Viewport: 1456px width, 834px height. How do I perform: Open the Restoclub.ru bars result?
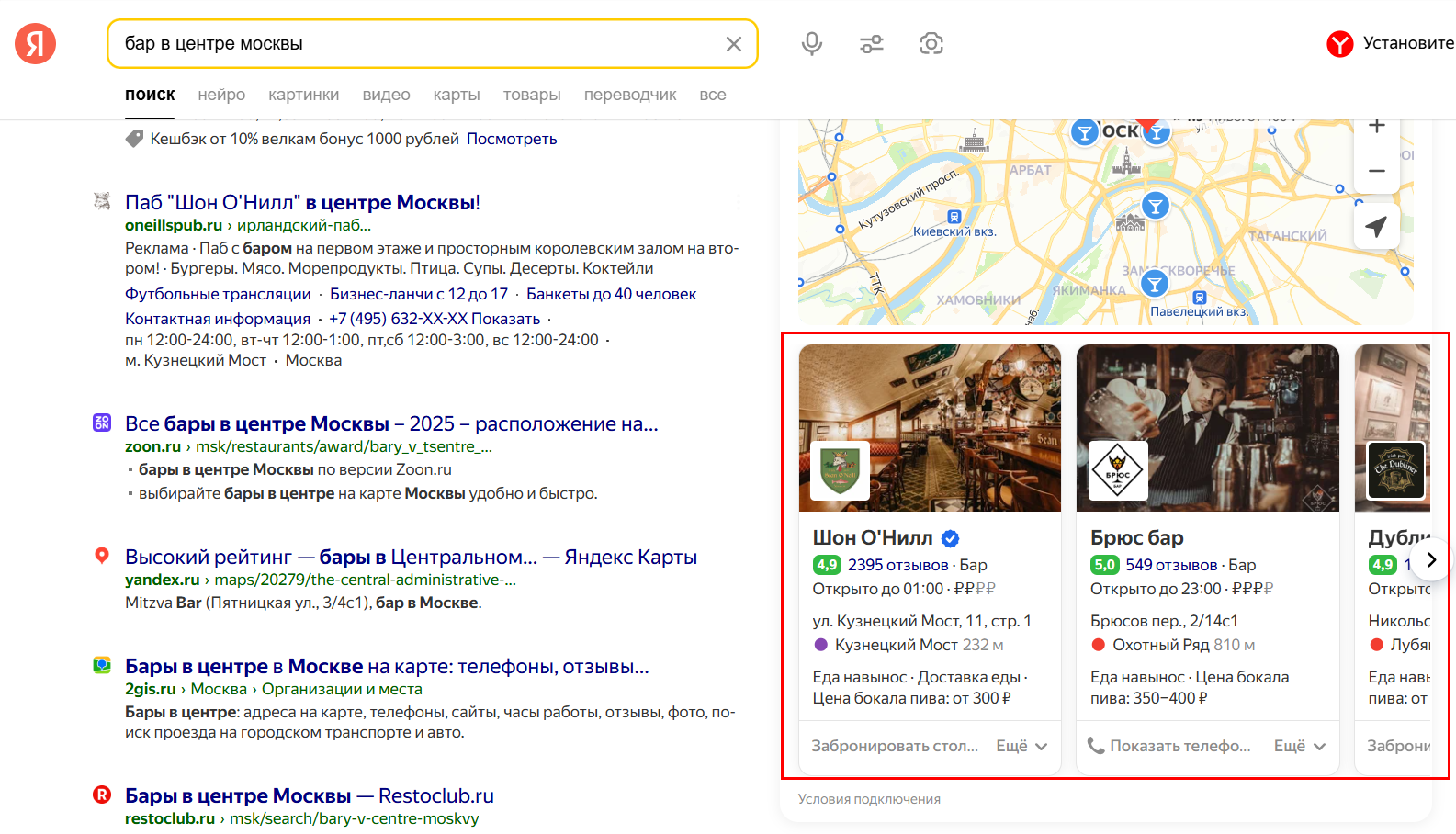(310, 795)
